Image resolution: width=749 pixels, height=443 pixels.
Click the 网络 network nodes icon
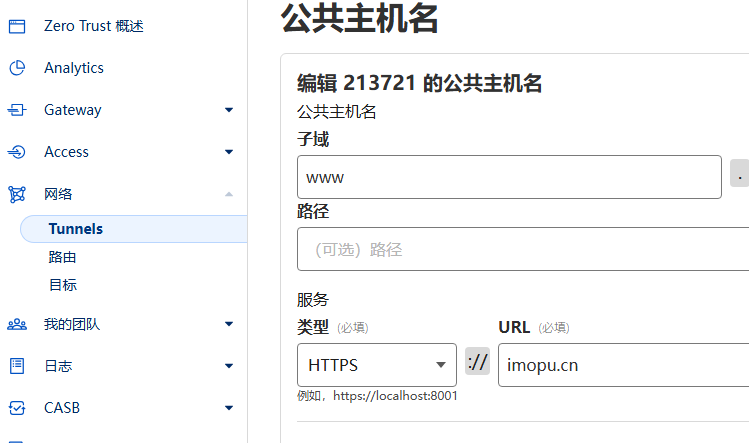tap(17, 194)
